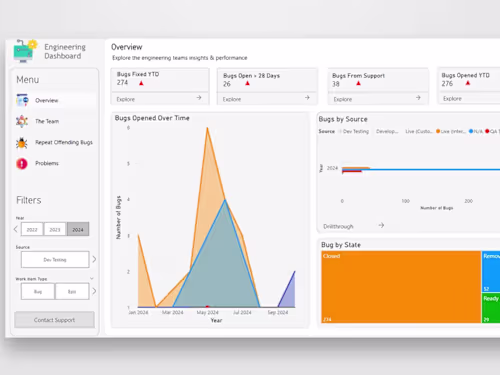Click the Bugs From Support Explore arrow

pyautogui.click(x=418, y=98)
